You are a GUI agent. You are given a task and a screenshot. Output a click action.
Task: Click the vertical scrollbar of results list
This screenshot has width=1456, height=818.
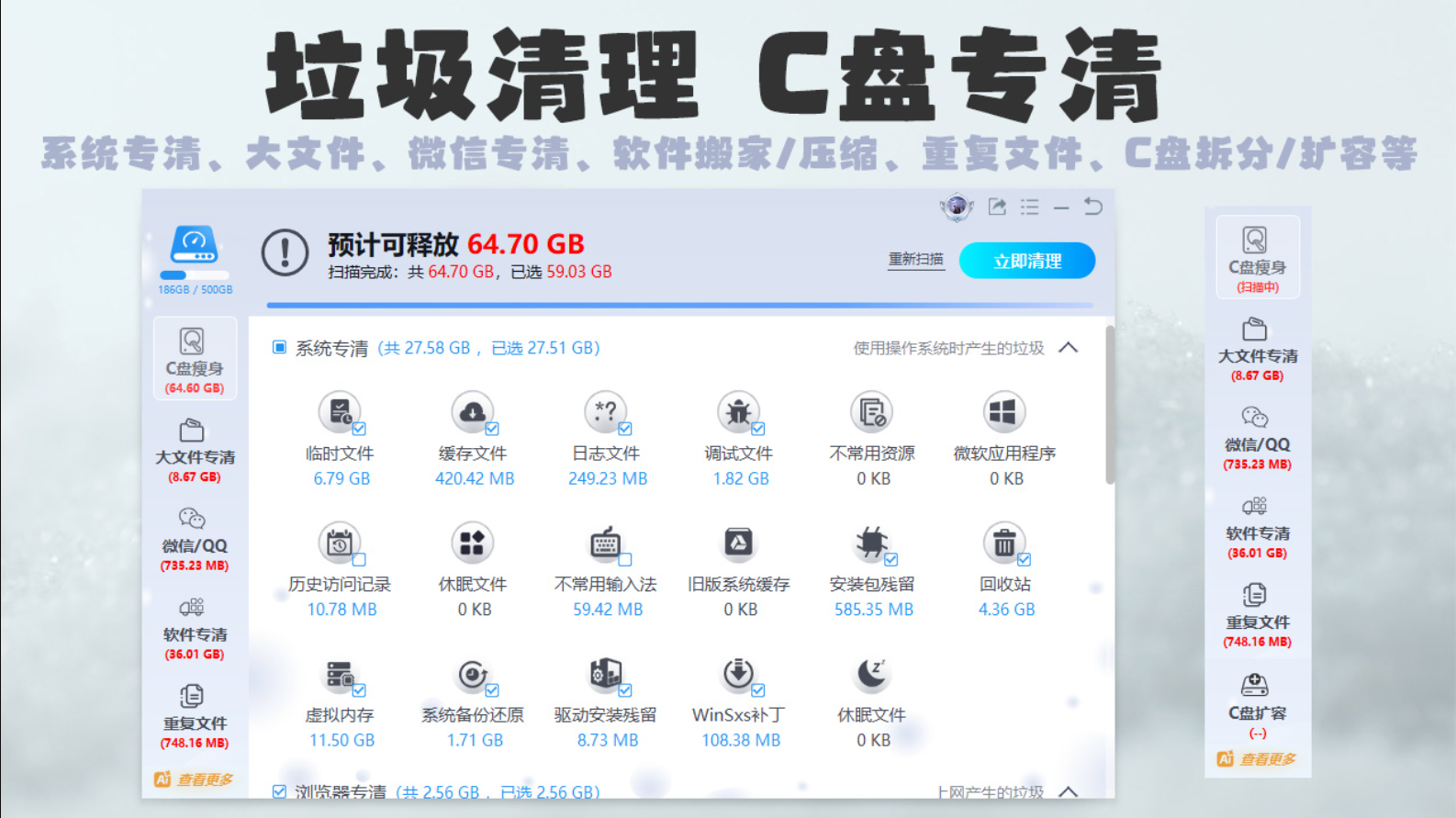pyautogui.click(x=1110, y=404)
